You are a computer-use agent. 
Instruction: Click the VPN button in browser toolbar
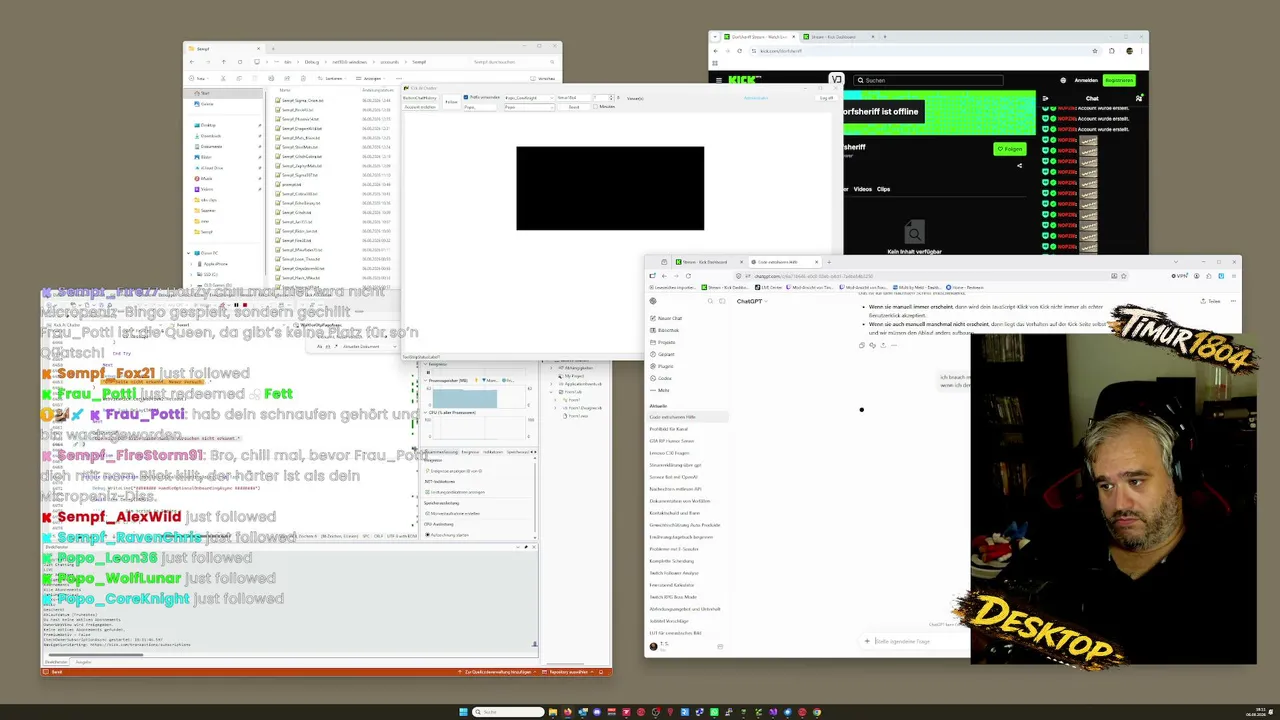[1181, 276]
